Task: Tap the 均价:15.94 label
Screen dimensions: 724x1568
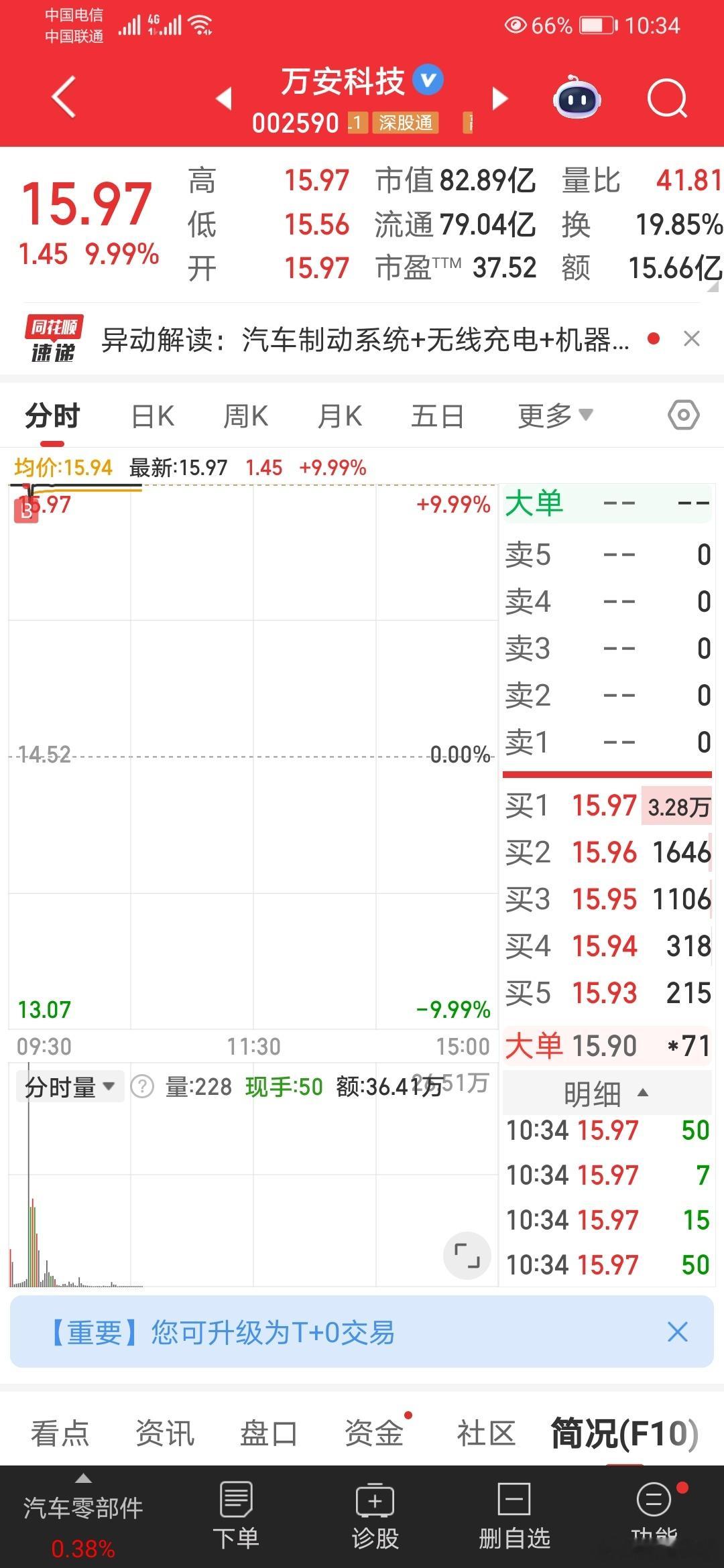Action: (63, 467)
